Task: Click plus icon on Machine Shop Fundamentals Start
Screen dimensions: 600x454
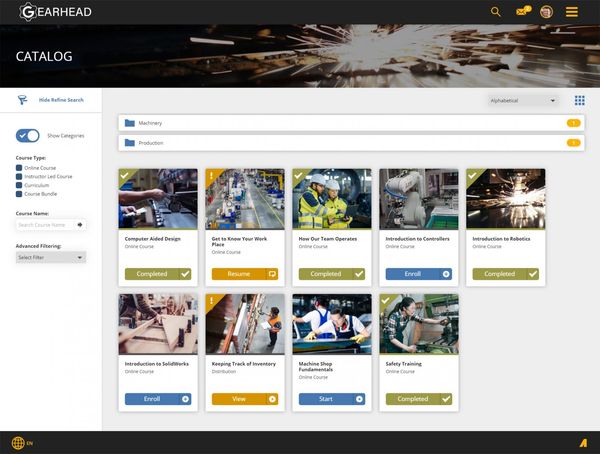Action: pyautogui.click(x=359, y=399)
